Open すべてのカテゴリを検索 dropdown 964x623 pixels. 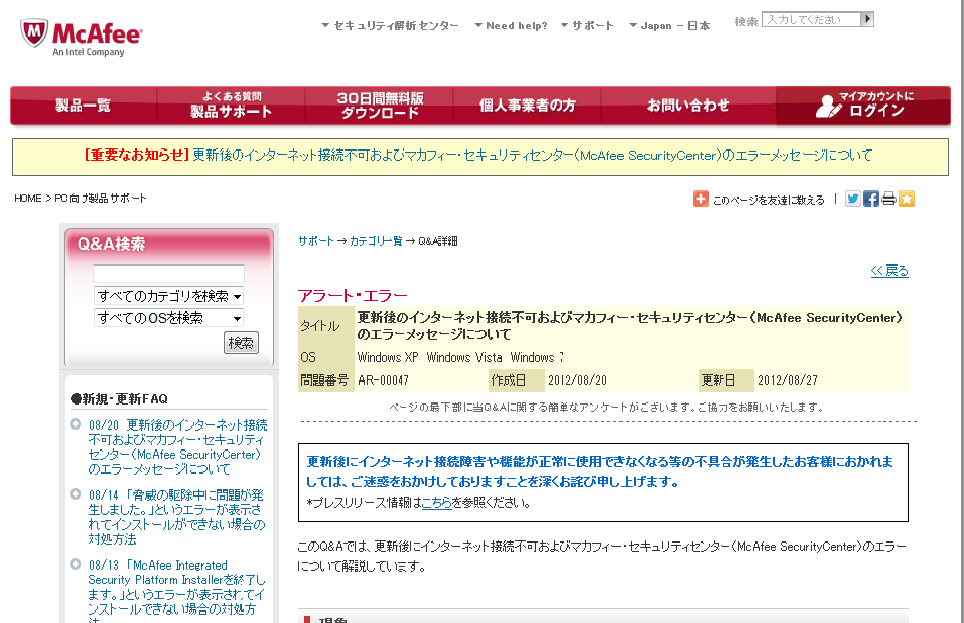[169, 296]
